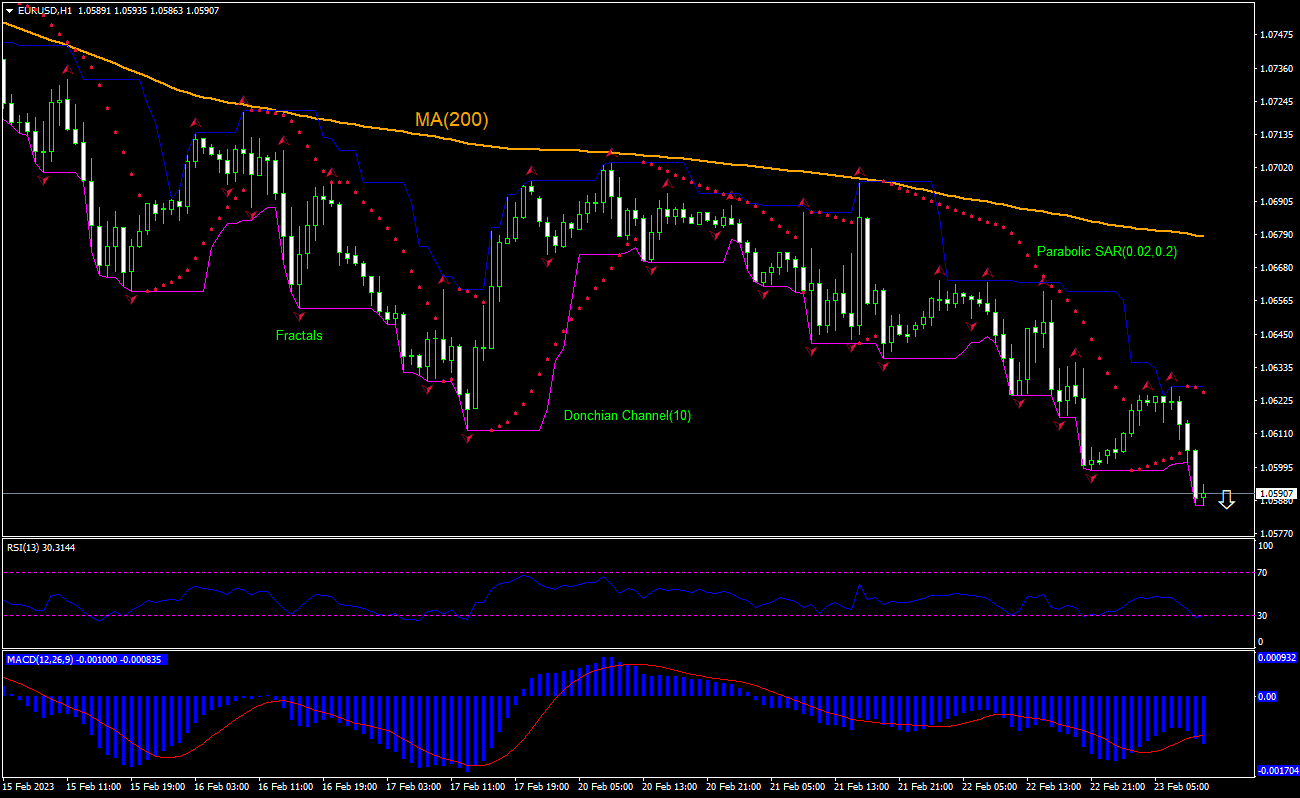Screen dimensions: 1300x798
Task: Click the MACD(12,26,9) indicator title
Action: [85, 660]
